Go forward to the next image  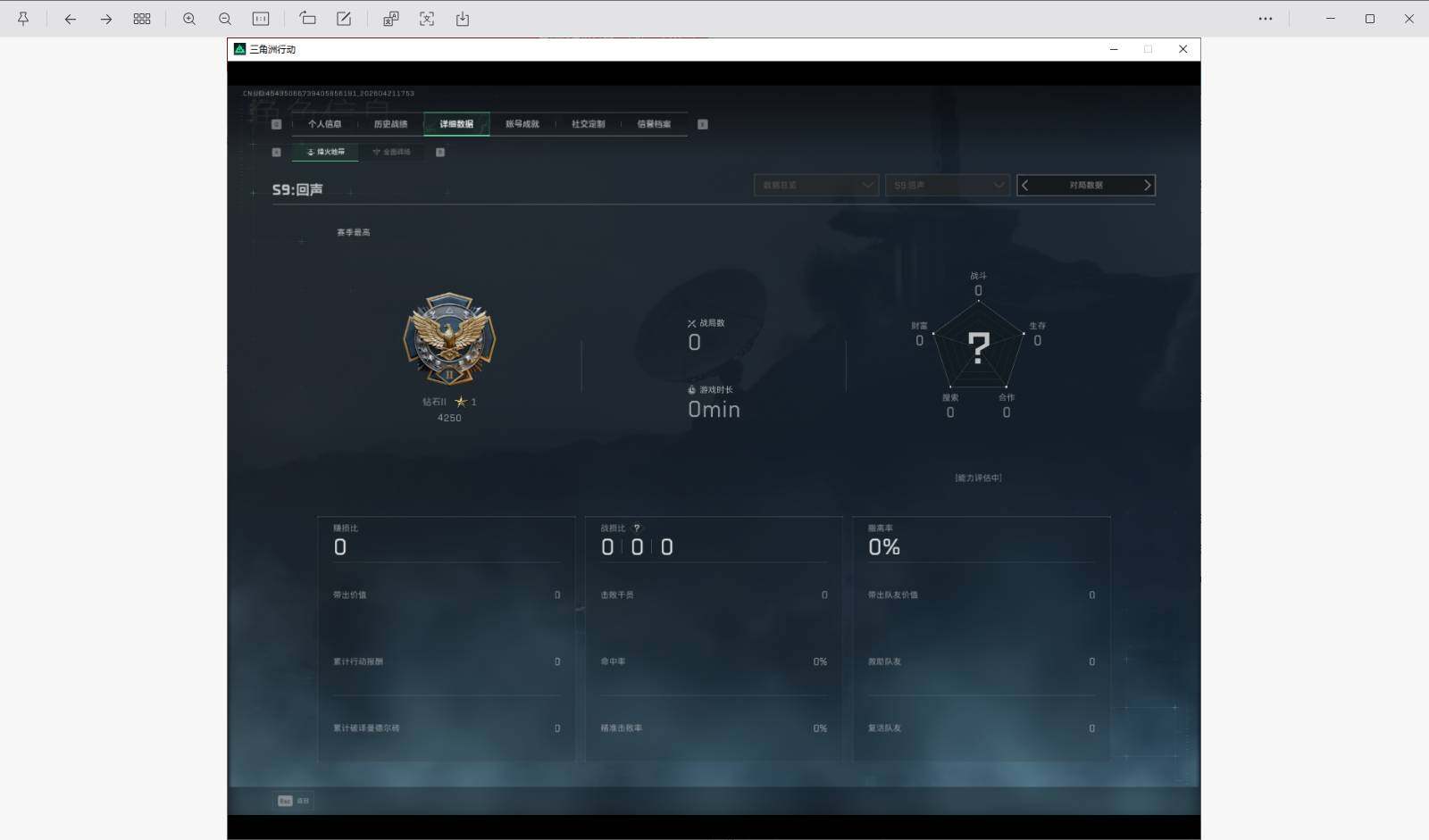[106, 19]
